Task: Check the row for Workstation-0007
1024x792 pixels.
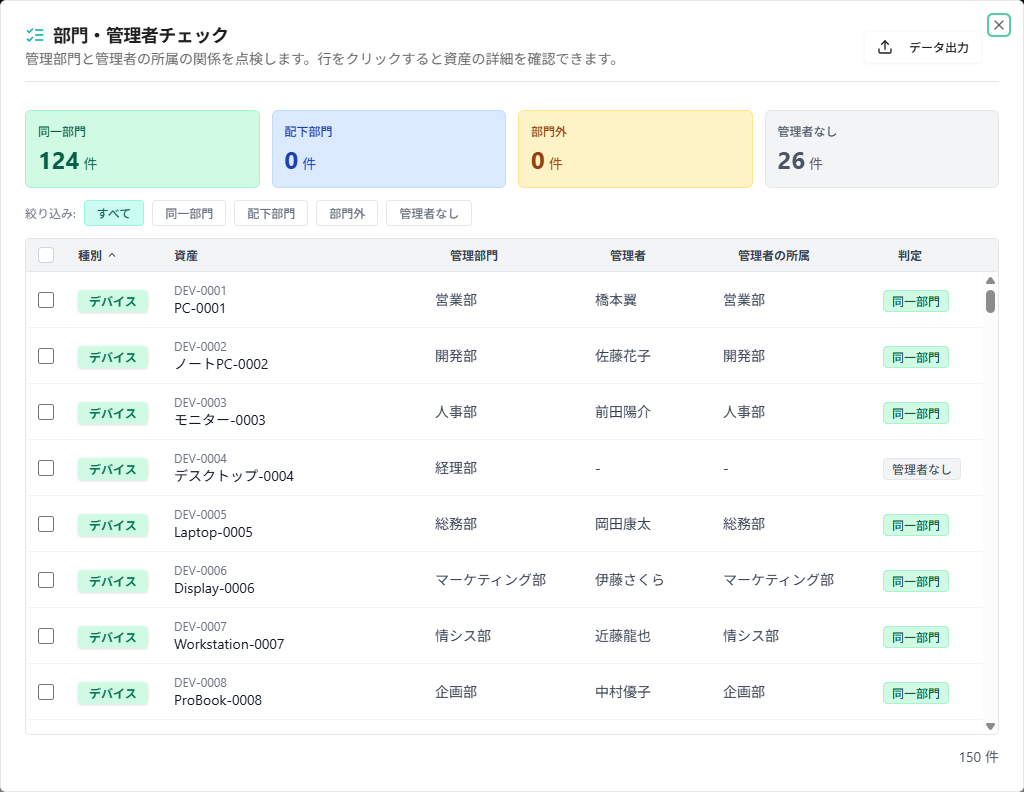Action: pos(46,636)
